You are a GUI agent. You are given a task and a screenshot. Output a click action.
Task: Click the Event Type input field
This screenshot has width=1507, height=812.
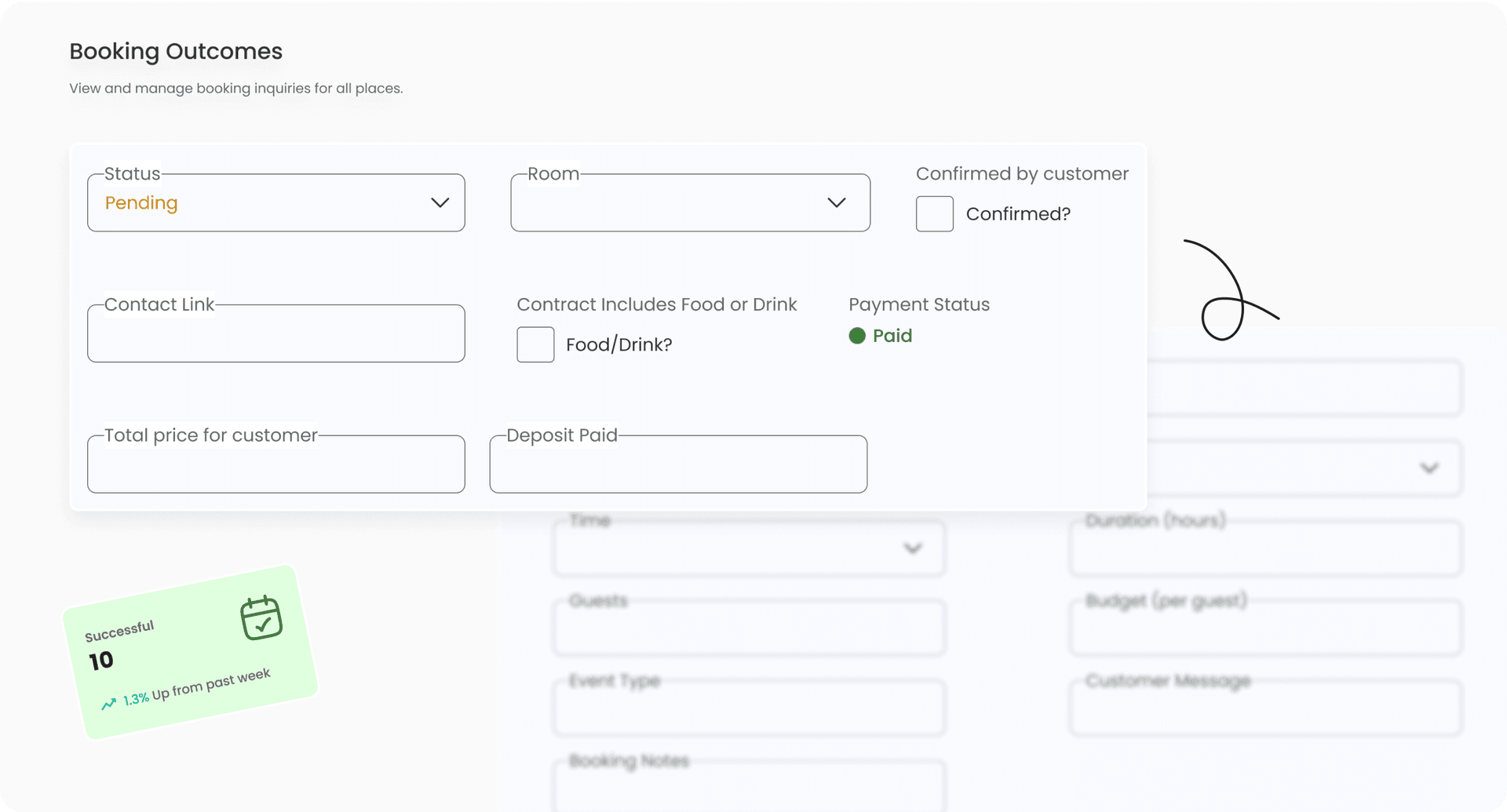[x=748, y=708]
